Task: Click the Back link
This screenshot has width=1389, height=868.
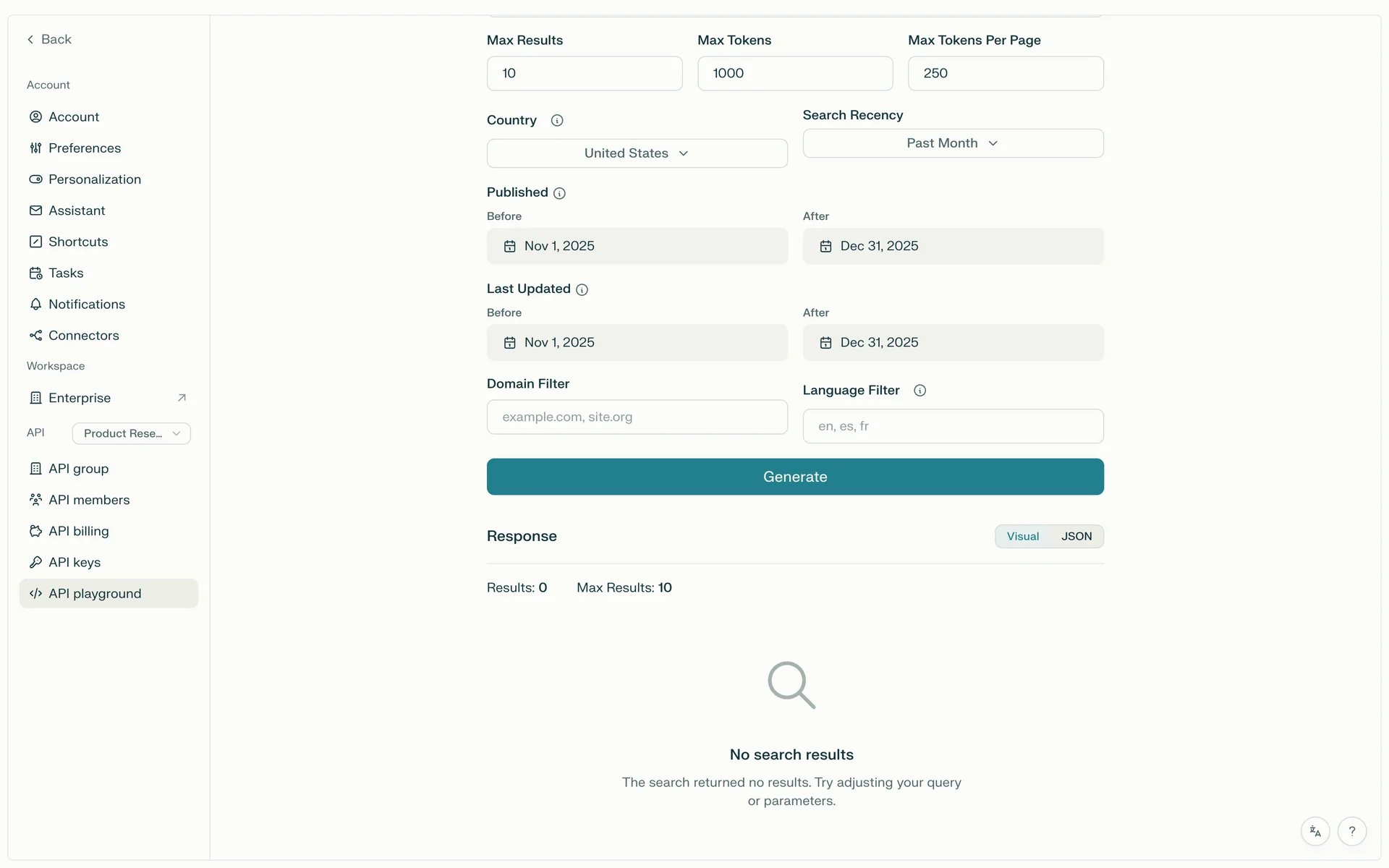Action: coord(49,40)
